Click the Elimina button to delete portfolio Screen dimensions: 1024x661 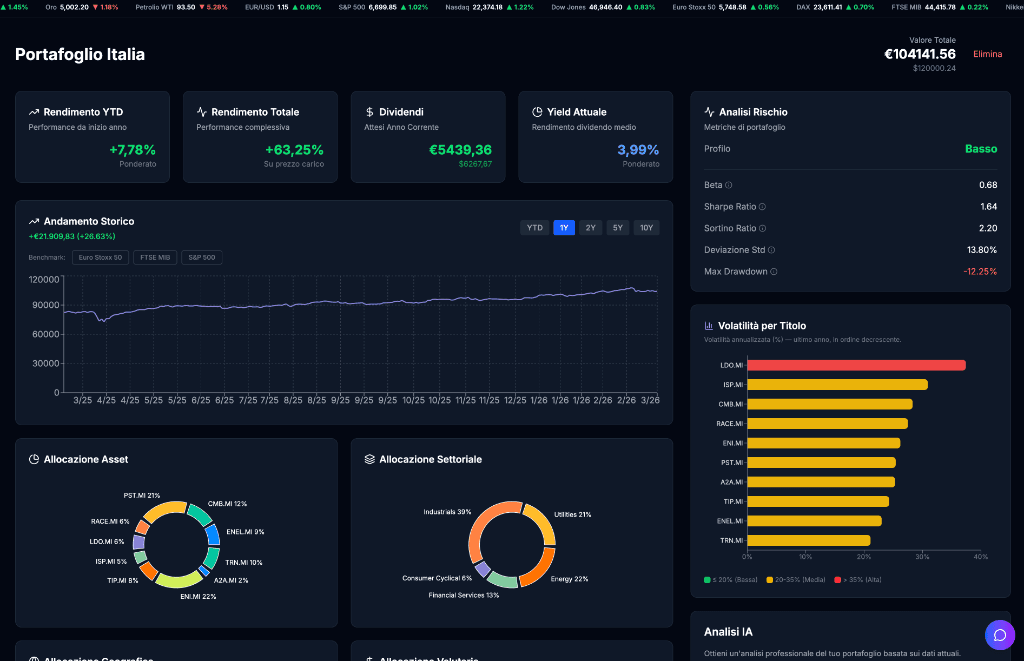tap(987, 54)
